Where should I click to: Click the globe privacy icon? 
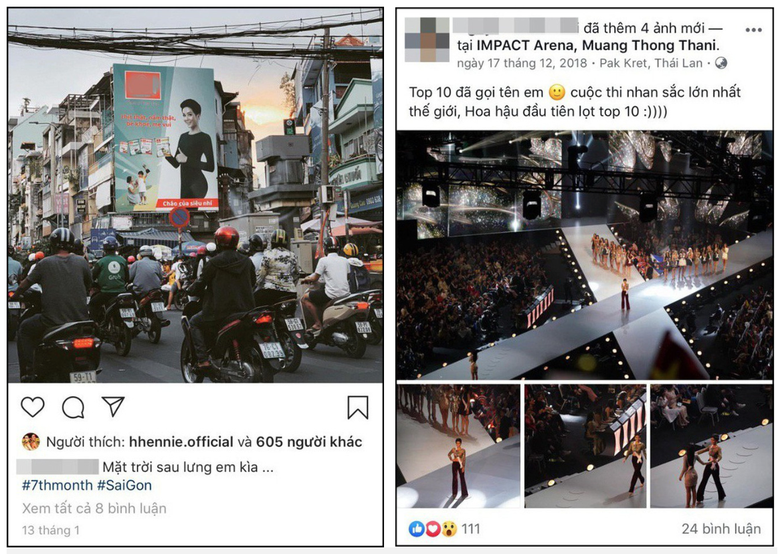tap(720, 63)
